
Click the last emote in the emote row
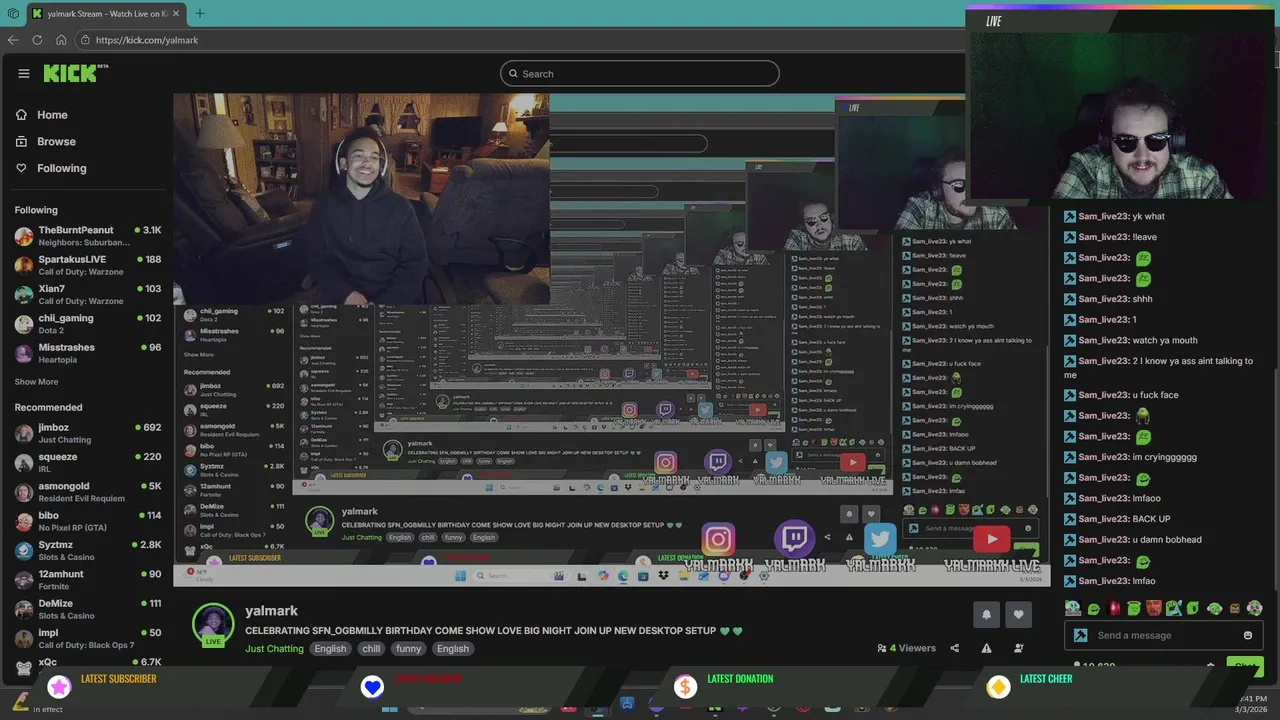click(x=1255, y=608)
